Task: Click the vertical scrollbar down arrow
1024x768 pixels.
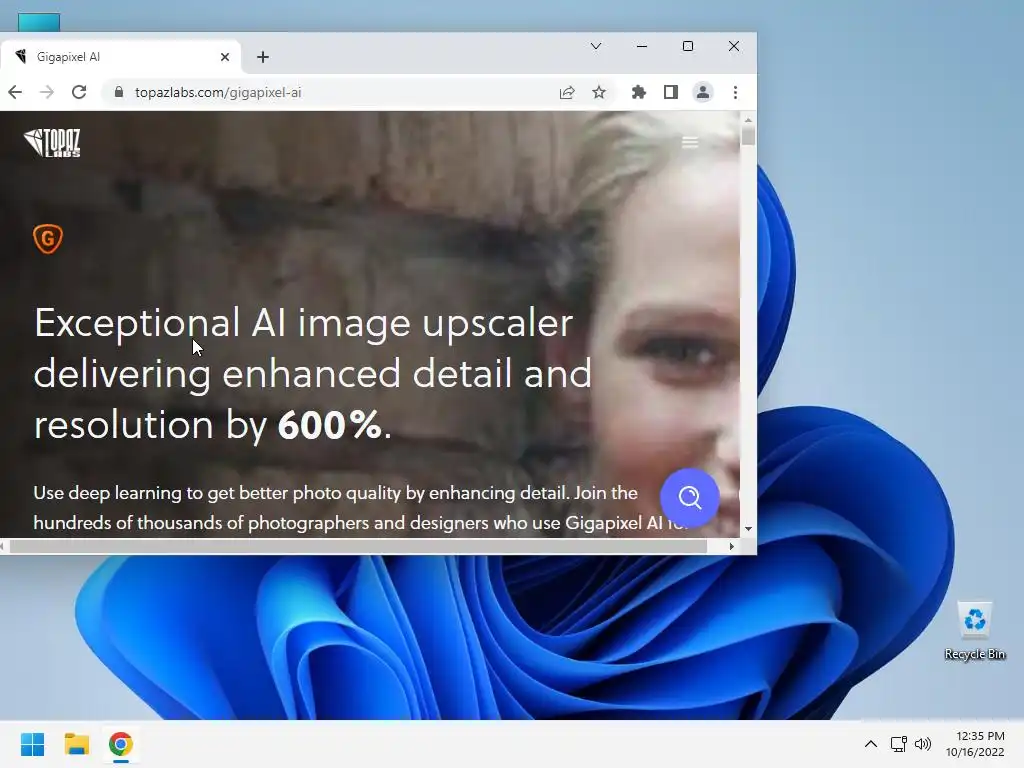Action: click(748, 528)
